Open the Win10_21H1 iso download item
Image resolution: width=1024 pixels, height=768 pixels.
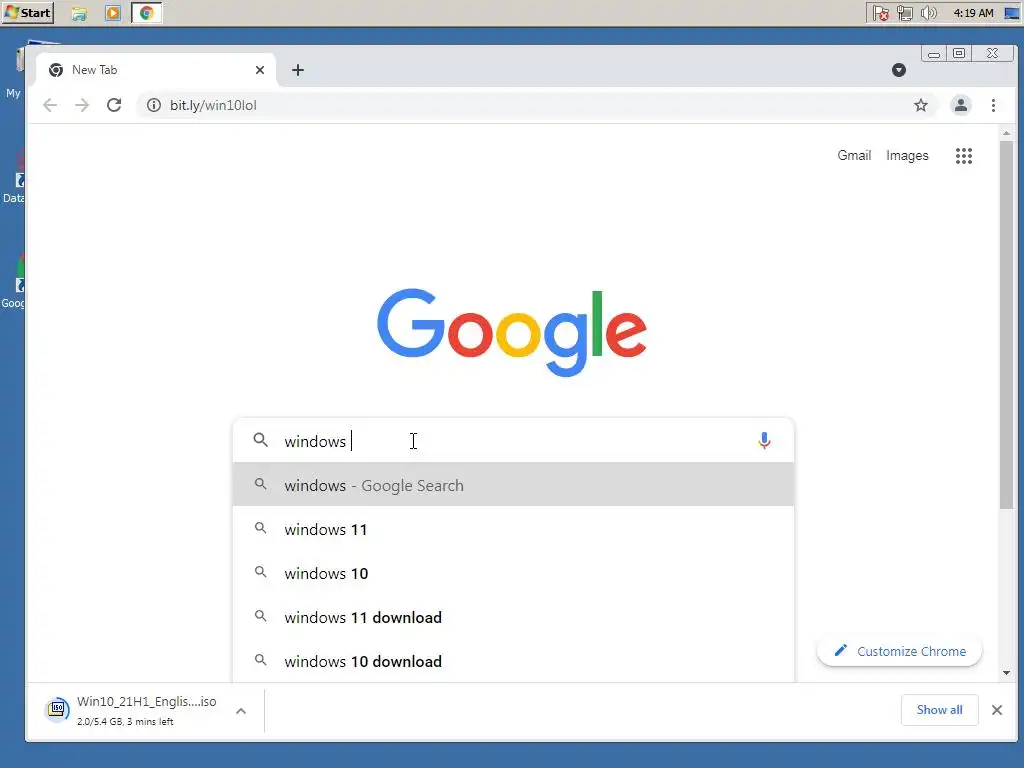(131, 710)
